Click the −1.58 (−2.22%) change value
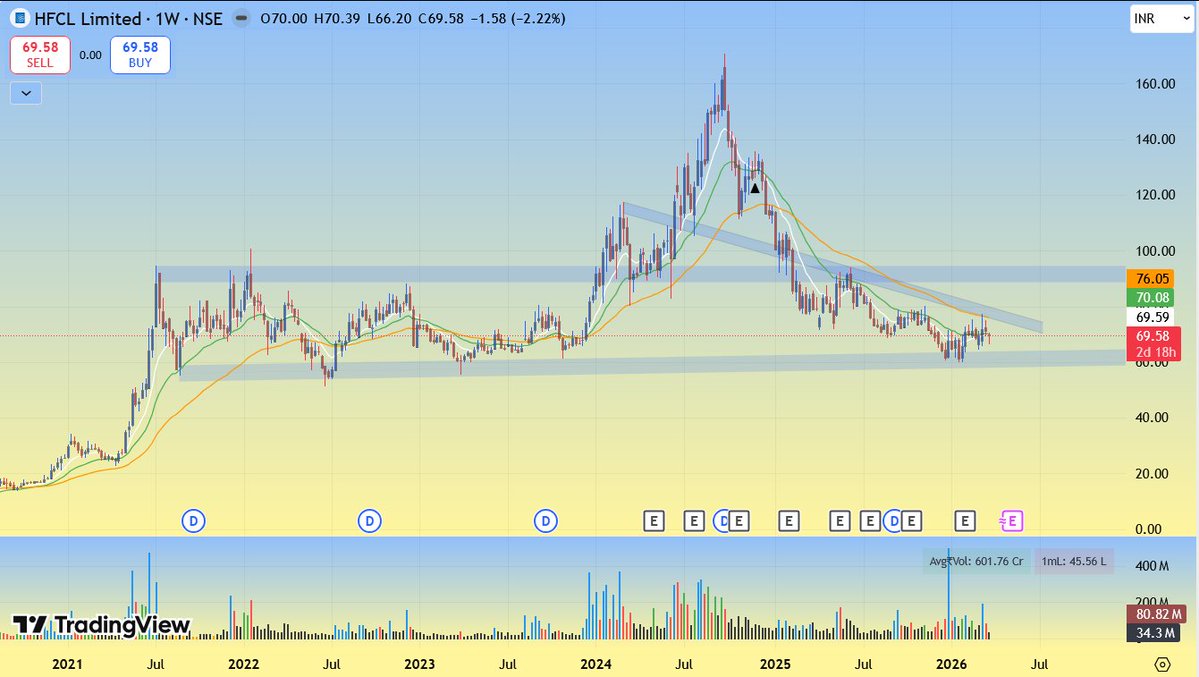 point(518,18)
